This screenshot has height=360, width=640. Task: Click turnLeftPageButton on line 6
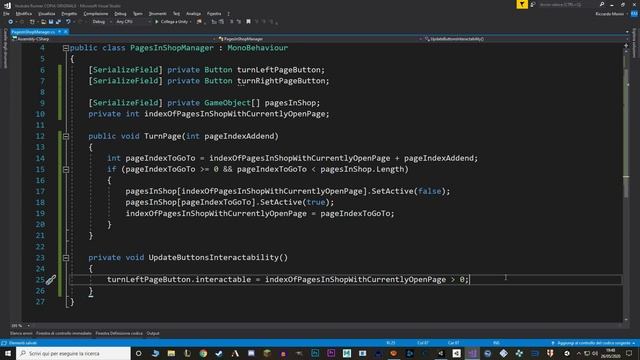pos(278,70)
